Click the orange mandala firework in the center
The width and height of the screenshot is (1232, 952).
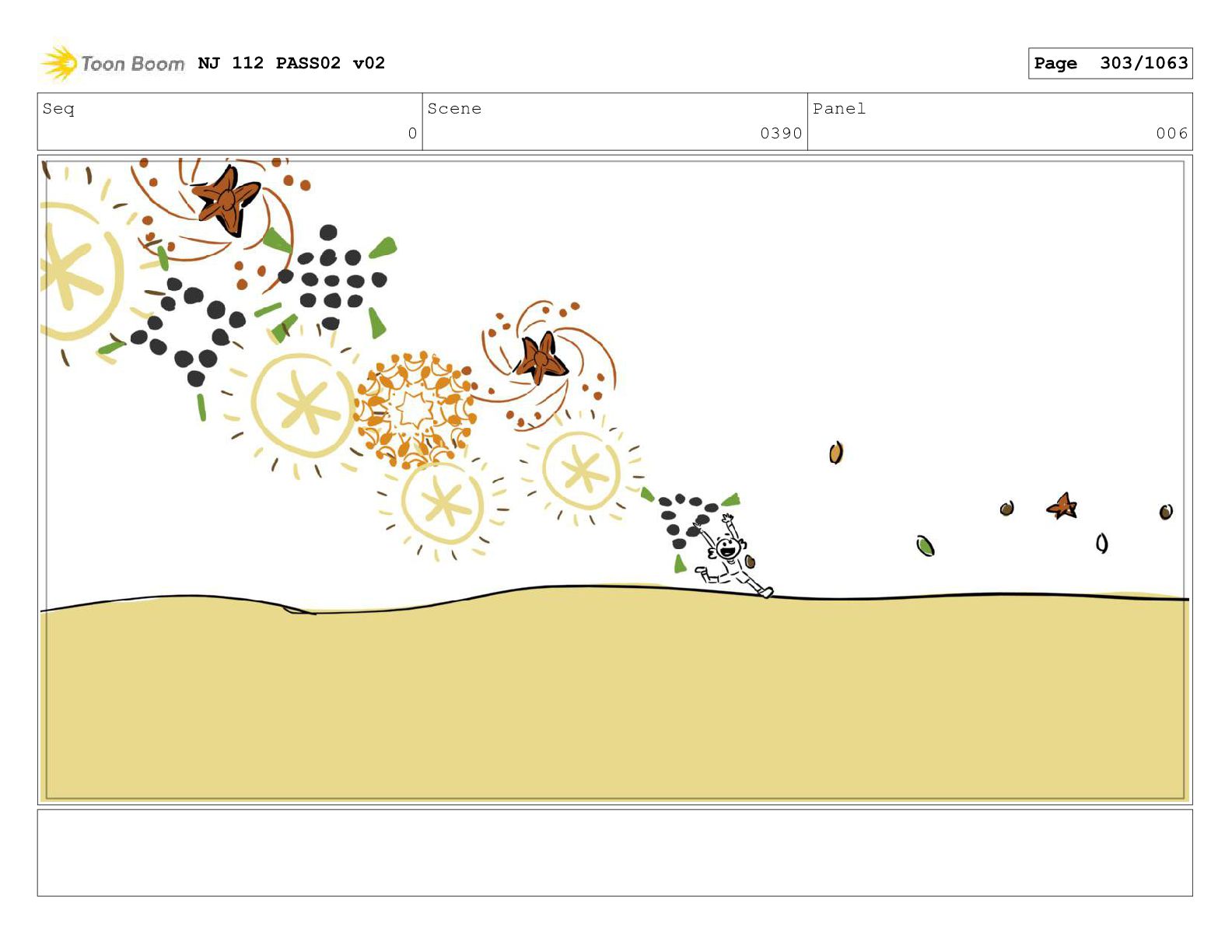click(414, 408)
